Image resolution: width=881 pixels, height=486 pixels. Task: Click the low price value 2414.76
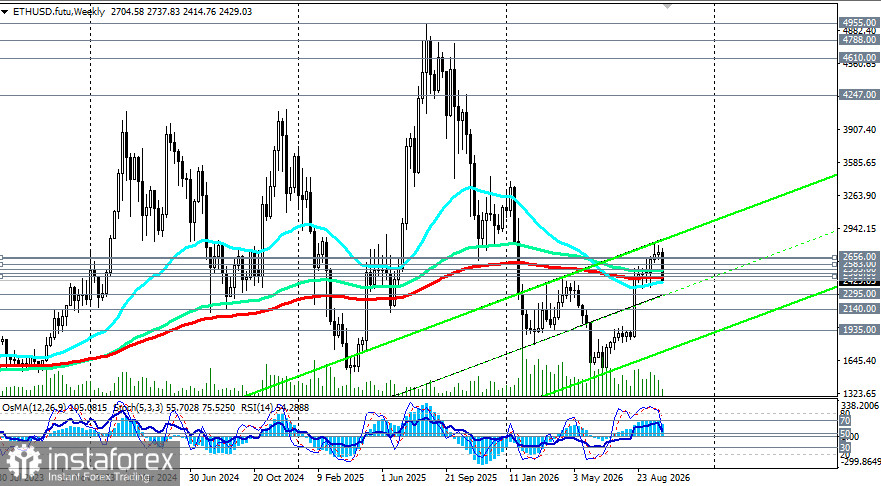click(x=199, y=12)
